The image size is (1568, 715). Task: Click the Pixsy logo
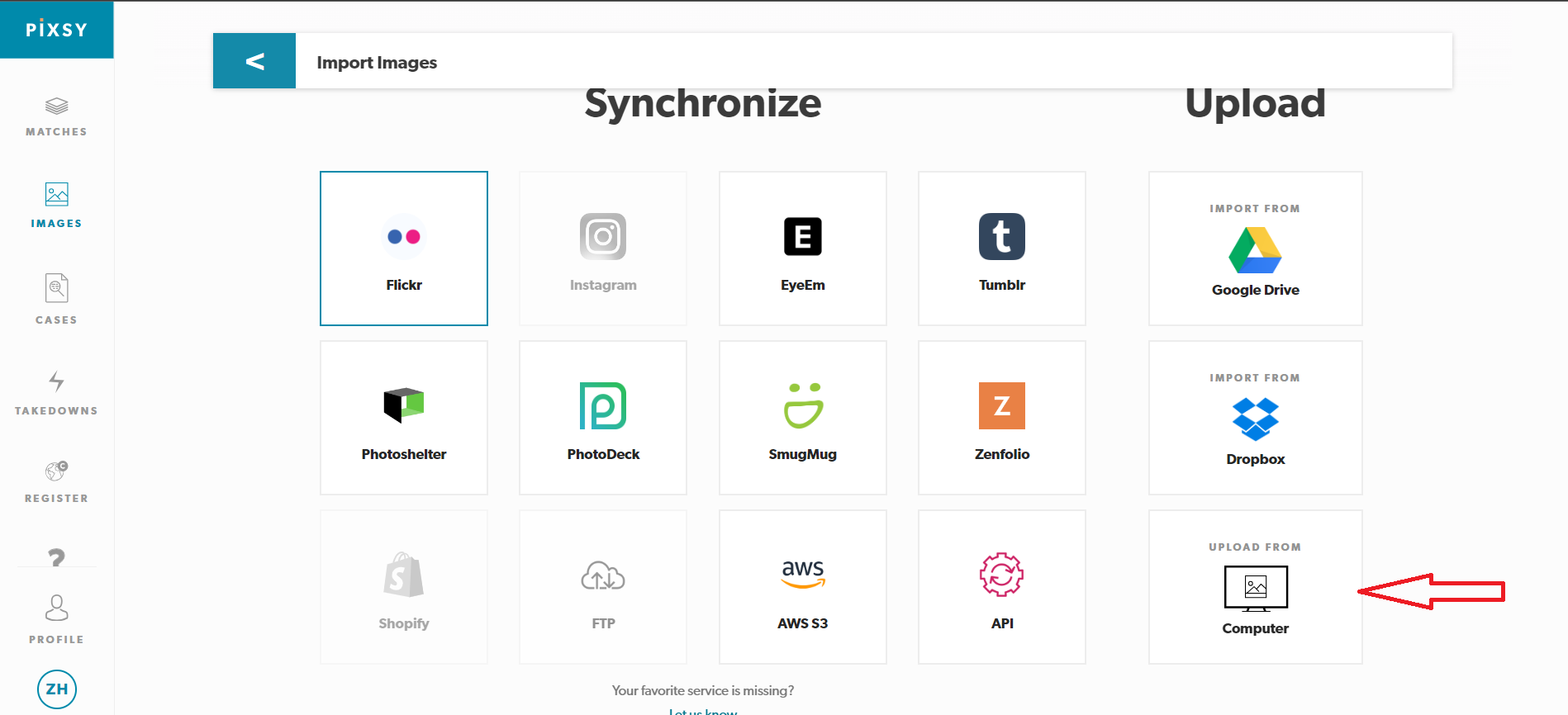point(56,30)
